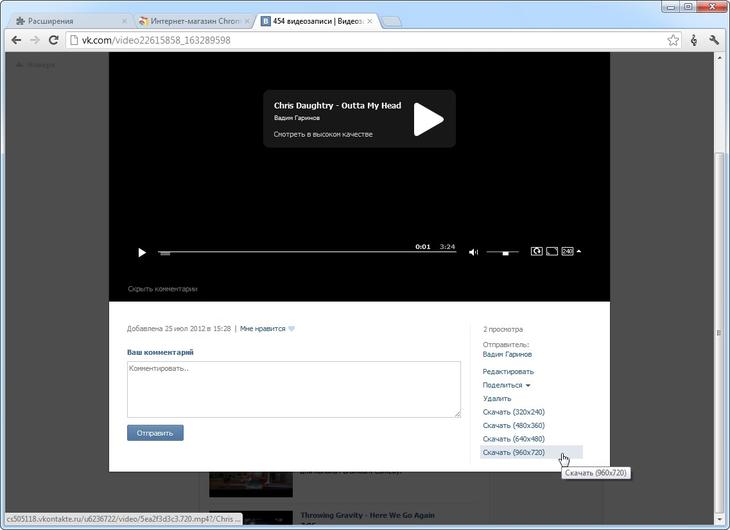Click the video seek progress bar
Image resolution: width=730 pixels, height=530 pixels.
coord(307,252)
